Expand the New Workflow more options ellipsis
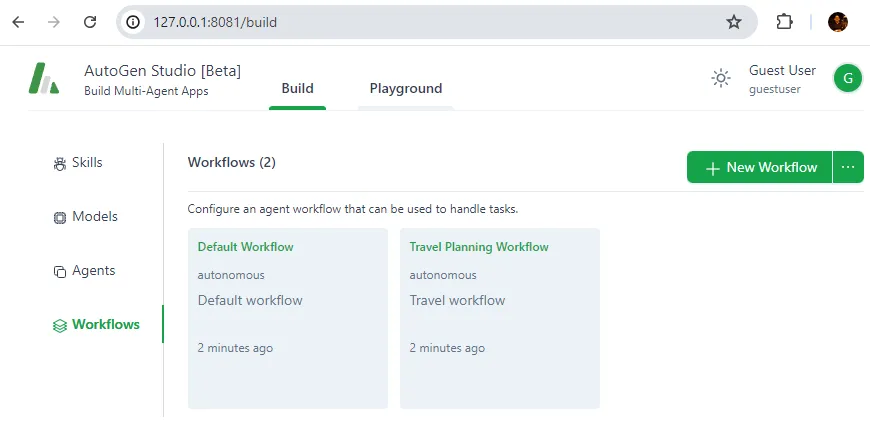870x422 pixels. point(848,167)
